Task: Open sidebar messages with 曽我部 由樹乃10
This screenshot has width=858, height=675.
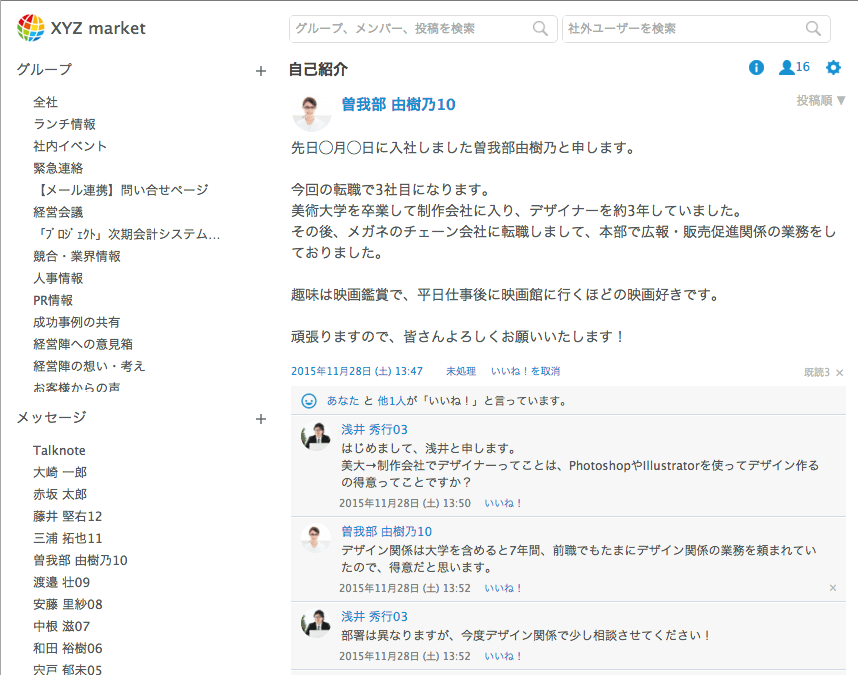Action: [x=80, y=561]
